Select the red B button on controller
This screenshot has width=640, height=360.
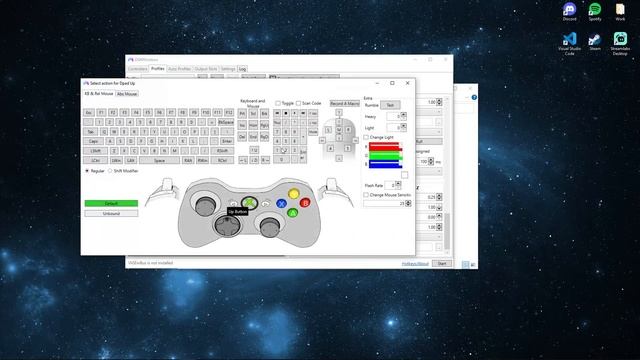[305, 202]
